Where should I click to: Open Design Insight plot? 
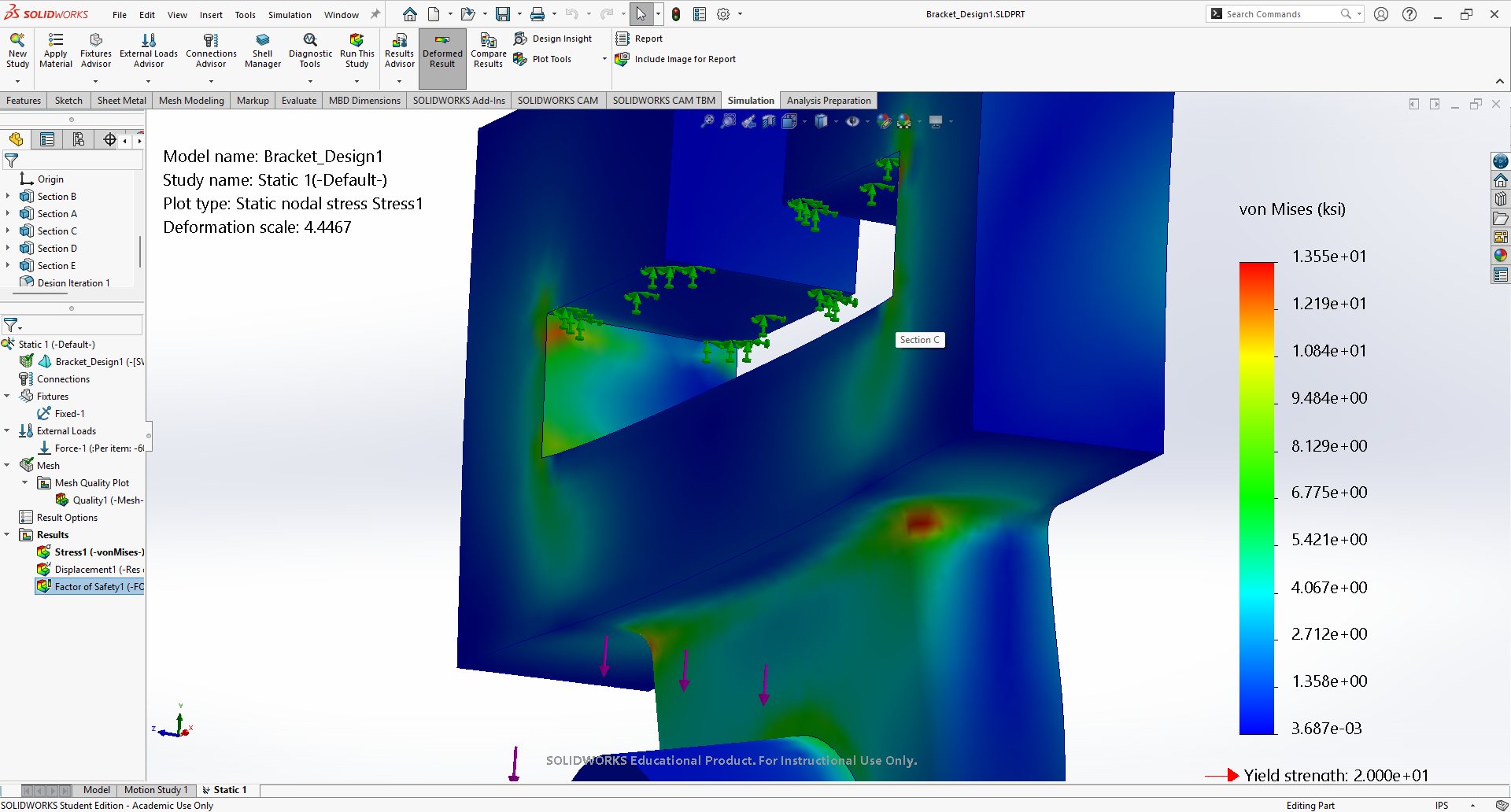(553, 39)
